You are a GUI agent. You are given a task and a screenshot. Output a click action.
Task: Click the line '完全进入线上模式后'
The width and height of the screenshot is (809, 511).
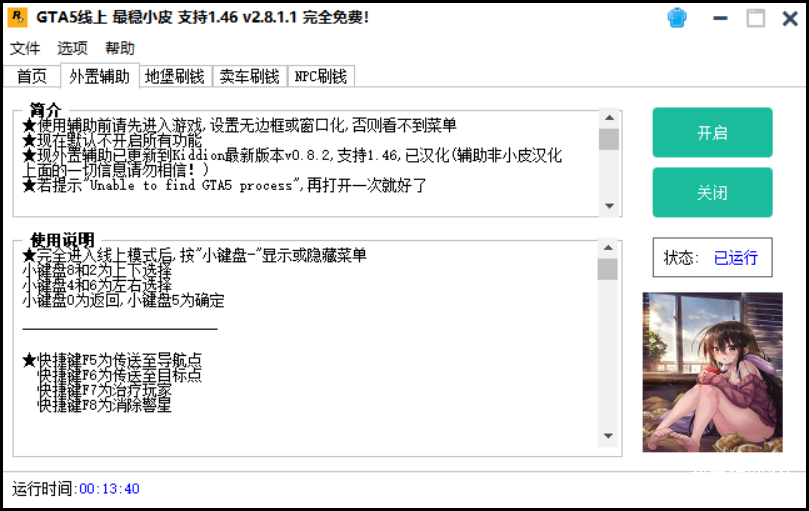195,255
